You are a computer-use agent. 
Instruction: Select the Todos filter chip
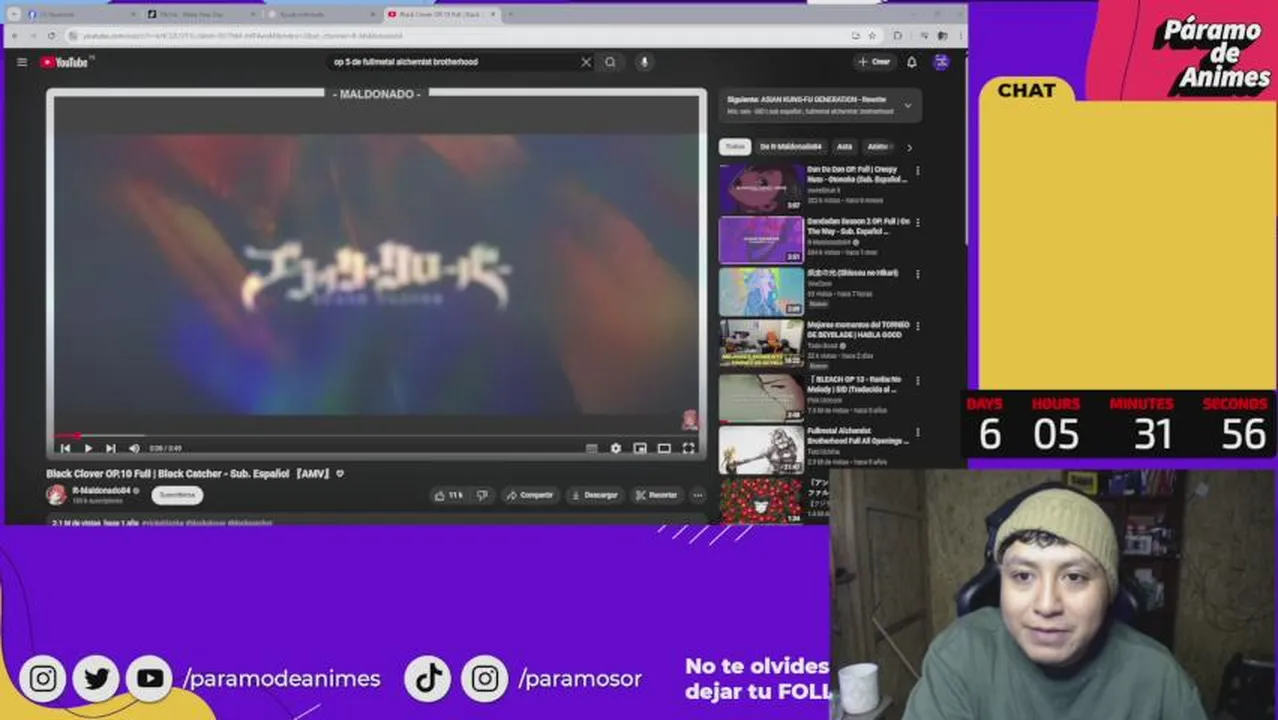735,147
